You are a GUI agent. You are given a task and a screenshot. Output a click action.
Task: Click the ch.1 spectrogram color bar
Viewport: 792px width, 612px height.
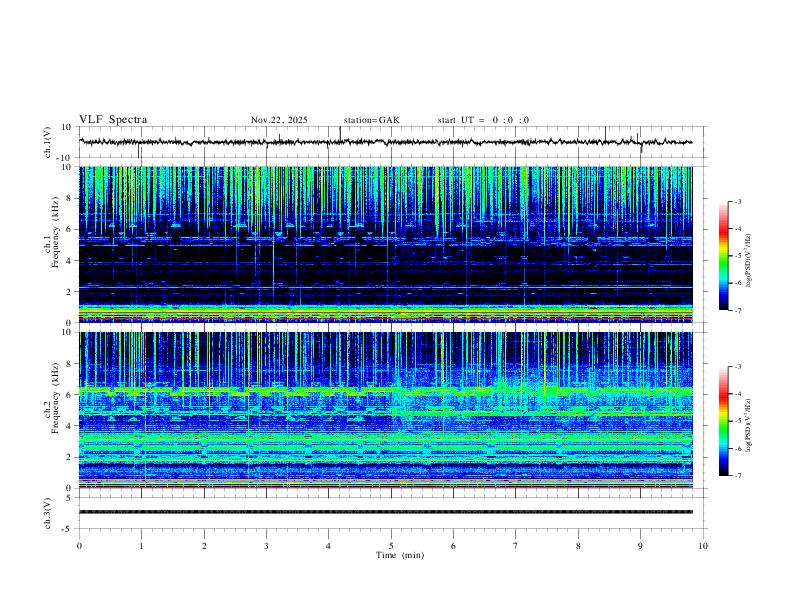[x=724, y=256]
